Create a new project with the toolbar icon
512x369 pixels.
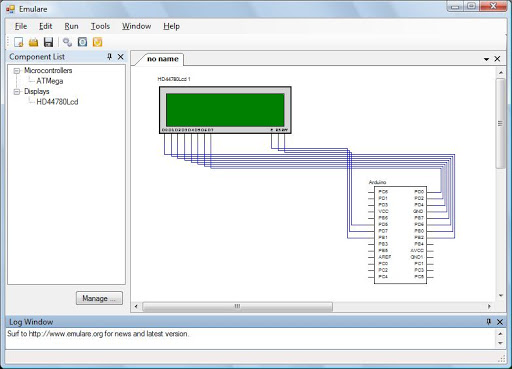coord(19,42)
